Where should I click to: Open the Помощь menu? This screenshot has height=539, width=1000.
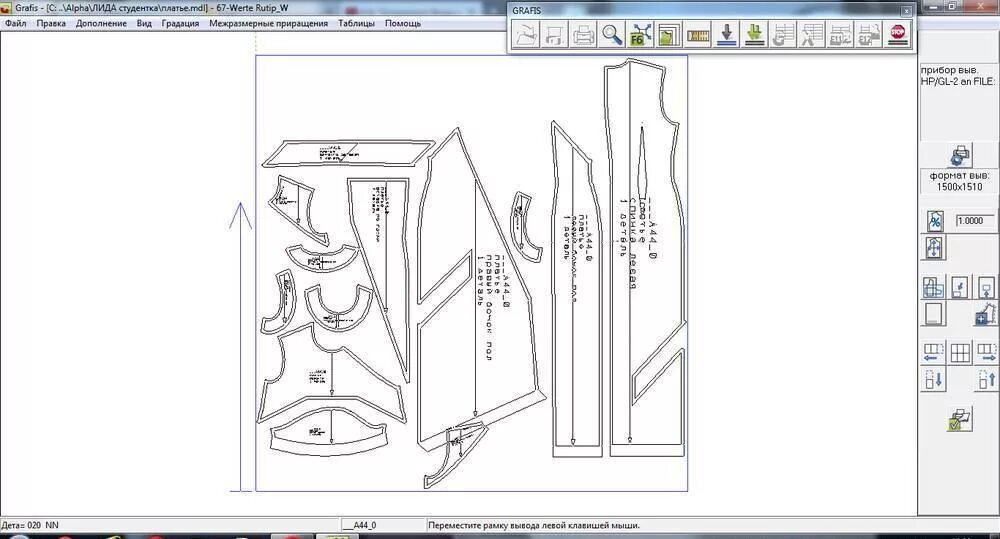[x=403, y=23]
